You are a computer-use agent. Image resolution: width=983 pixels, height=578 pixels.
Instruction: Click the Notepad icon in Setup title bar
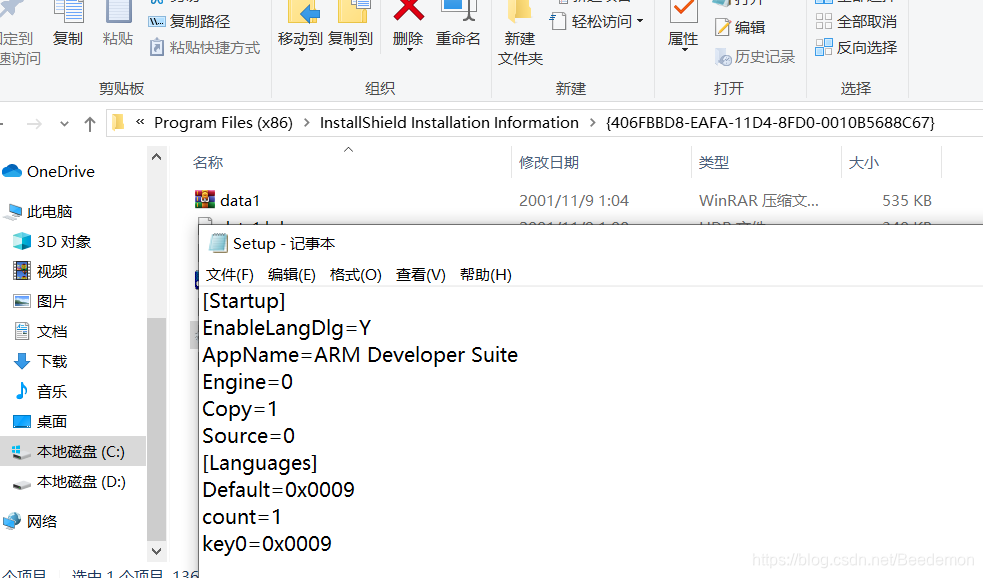pos(218,243)
